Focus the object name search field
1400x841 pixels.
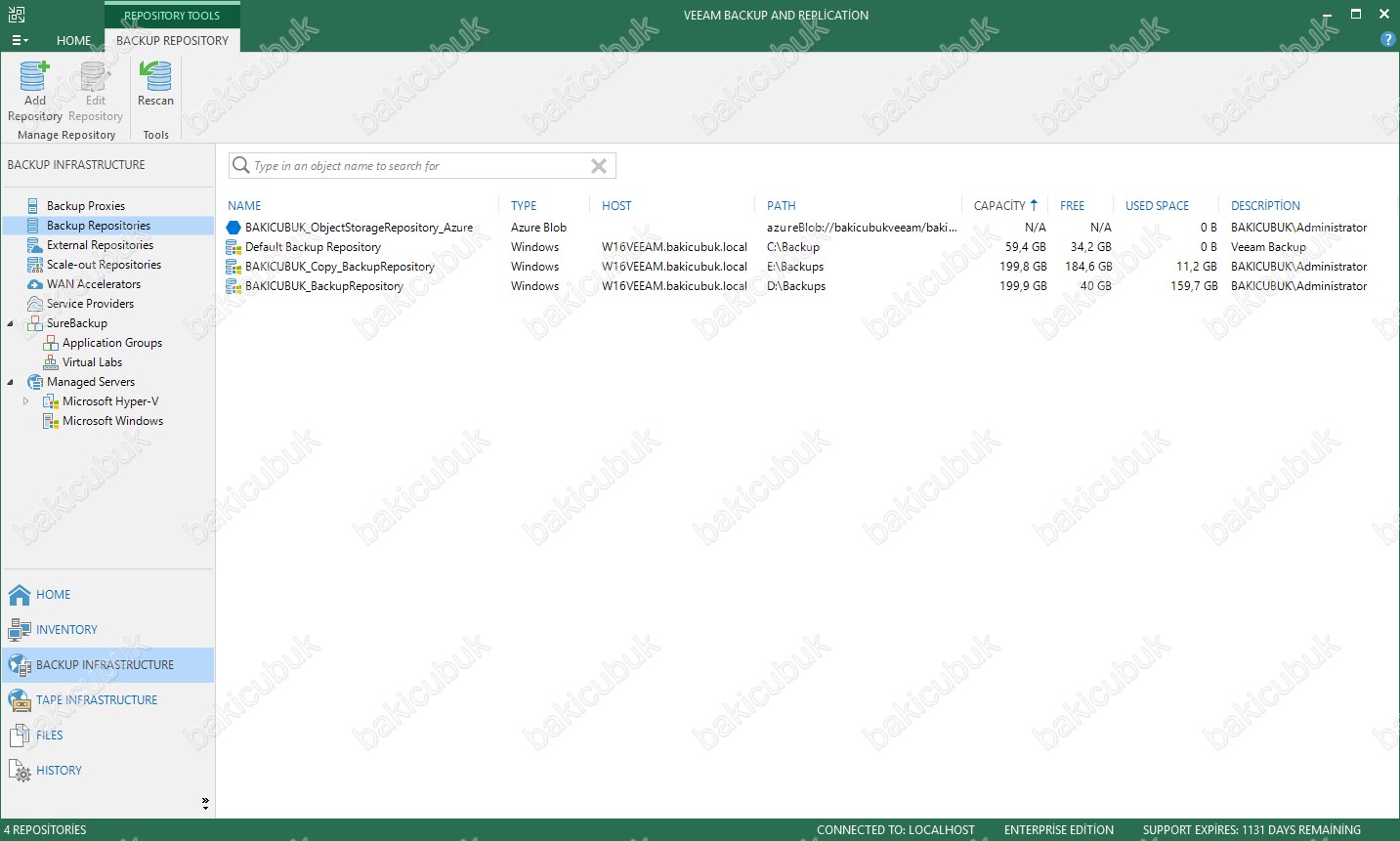[x=420, y=166]
